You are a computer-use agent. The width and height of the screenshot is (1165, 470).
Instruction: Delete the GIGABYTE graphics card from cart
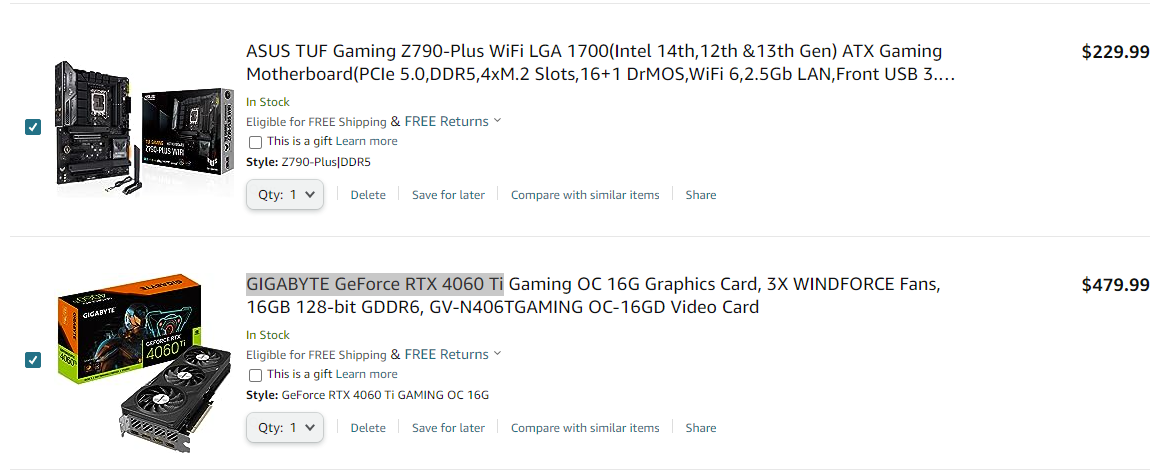(368, 428)
